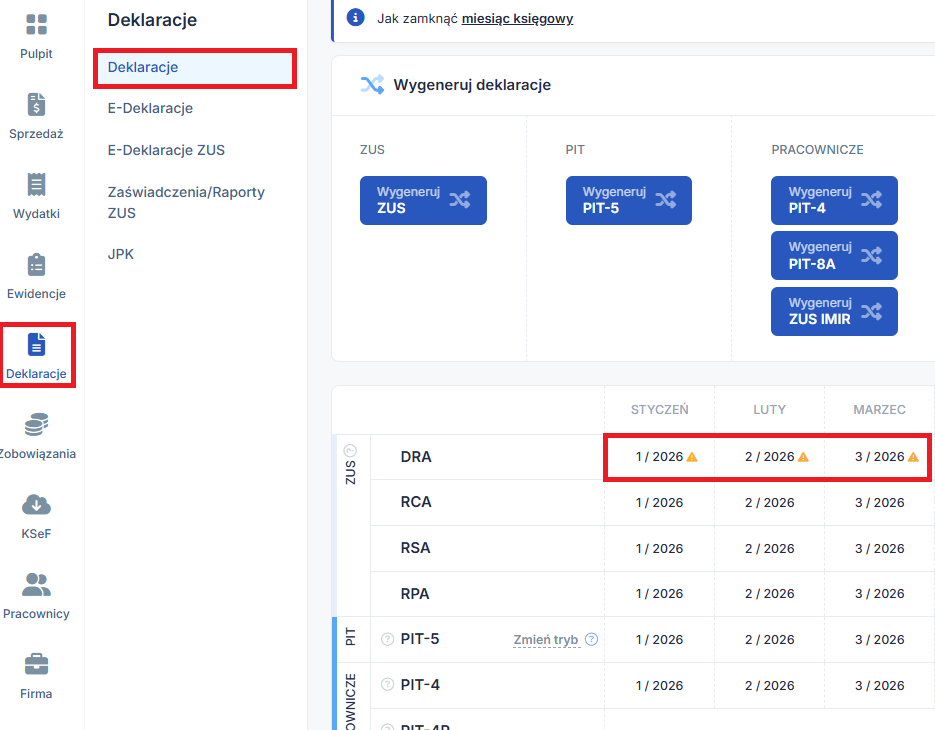Open the Ewidencje clipboard icon
This screenshot has width=935, height=730.
[x=36, y=265]
